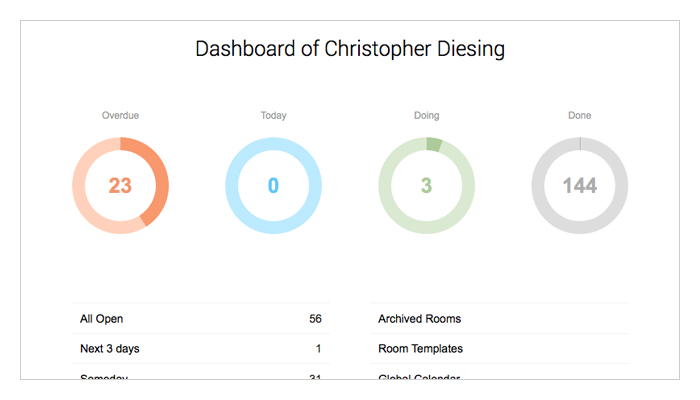Viewport: 700px width, 400px height.
Task: Show tasks due in Next 3 days
Action: [x=108, y=349]
